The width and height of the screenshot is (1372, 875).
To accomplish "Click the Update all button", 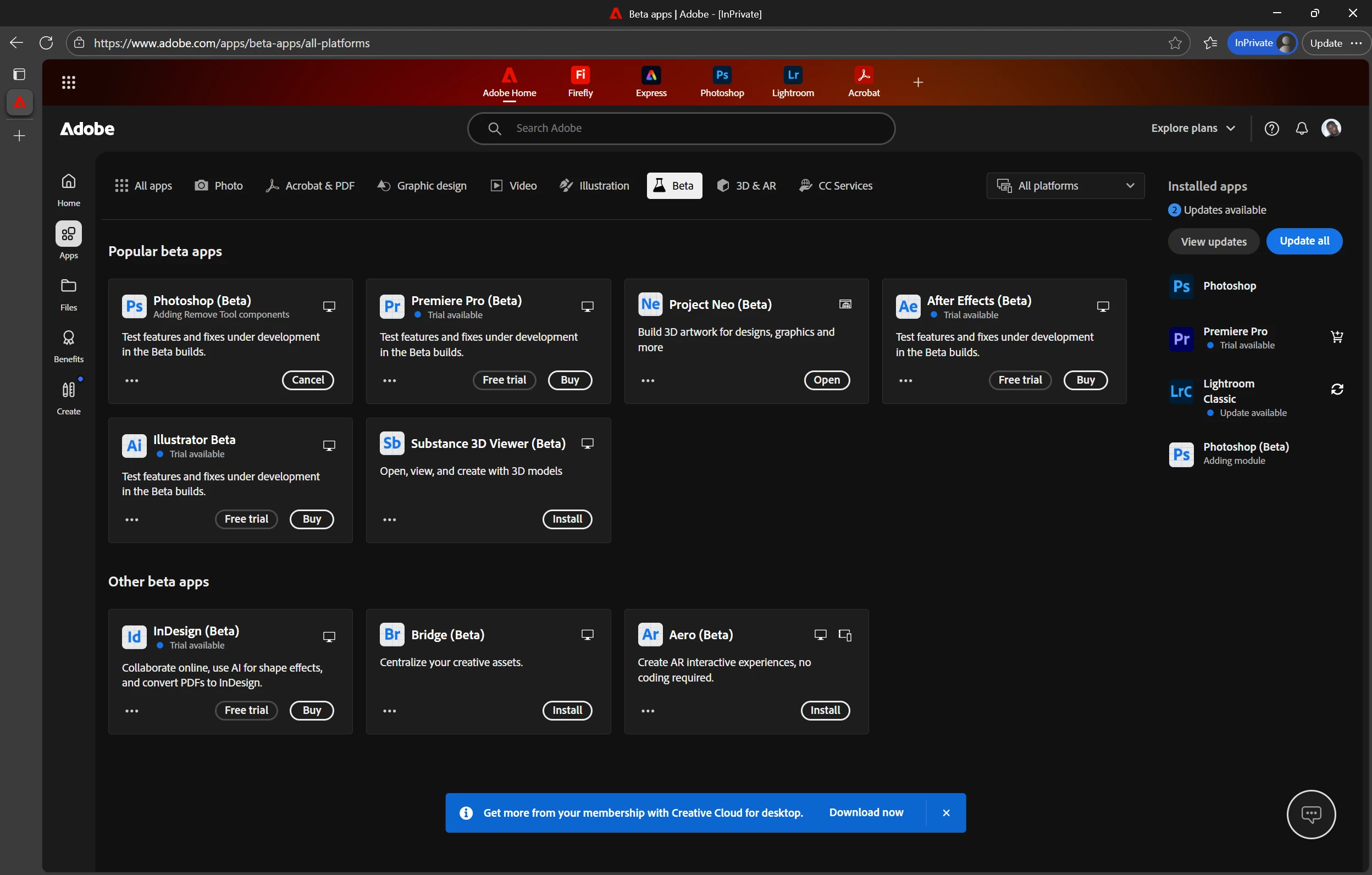I will (x=1304, y=241).
